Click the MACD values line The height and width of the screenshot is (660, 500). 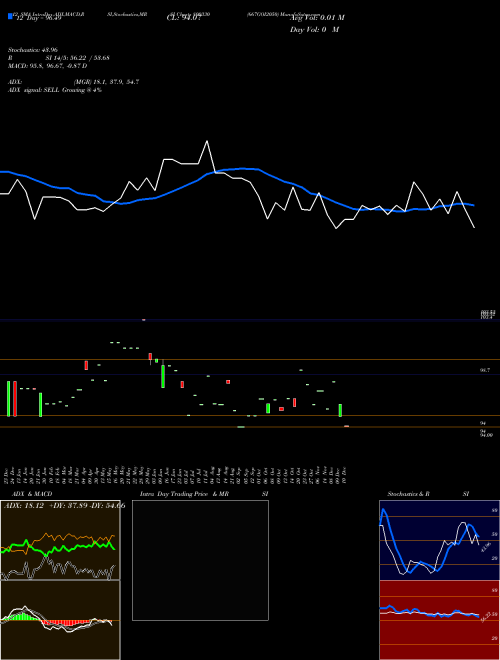click(48, 66)
